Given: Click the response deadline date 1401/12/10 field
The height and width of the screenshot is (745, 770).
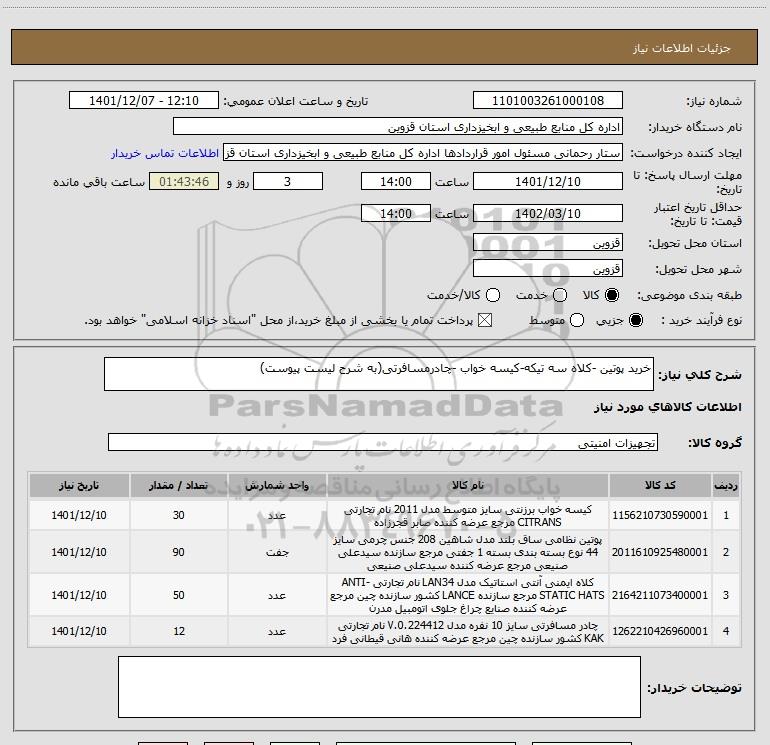Looking at the screenshot, I should tap(548, 181).
